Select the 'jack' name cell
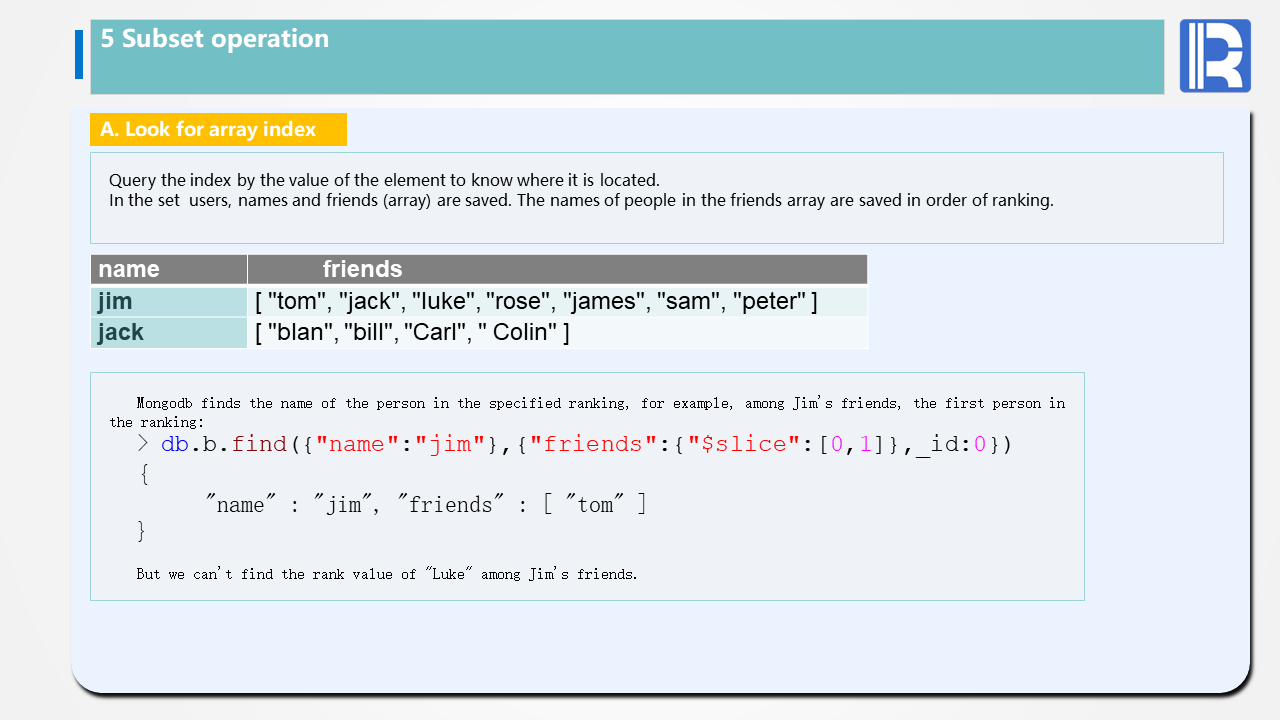The height and width of the screenshot is (720, 1280). click(x=121, y=332)
